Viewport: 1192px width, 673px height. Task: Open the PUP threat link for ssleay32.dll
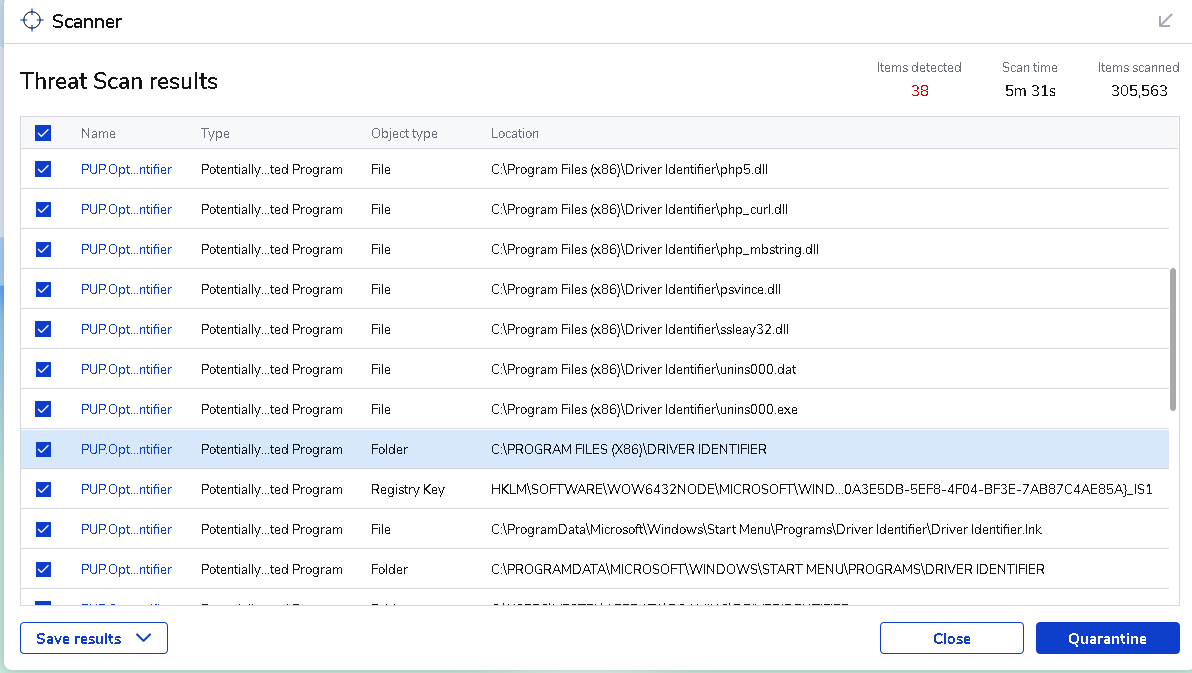tap(126, 329)
